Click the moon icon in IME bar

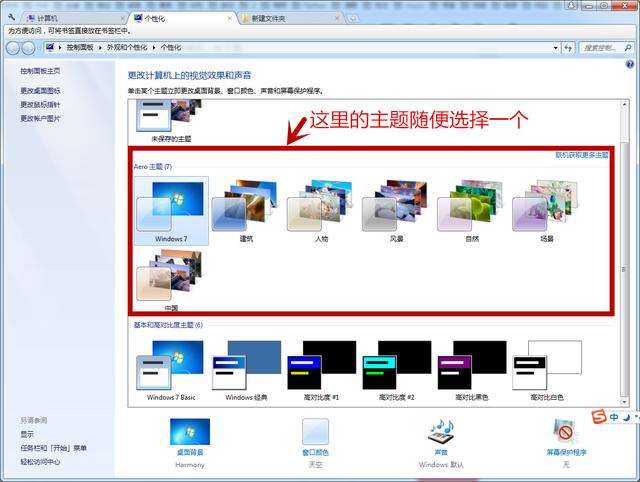point(626,417)
